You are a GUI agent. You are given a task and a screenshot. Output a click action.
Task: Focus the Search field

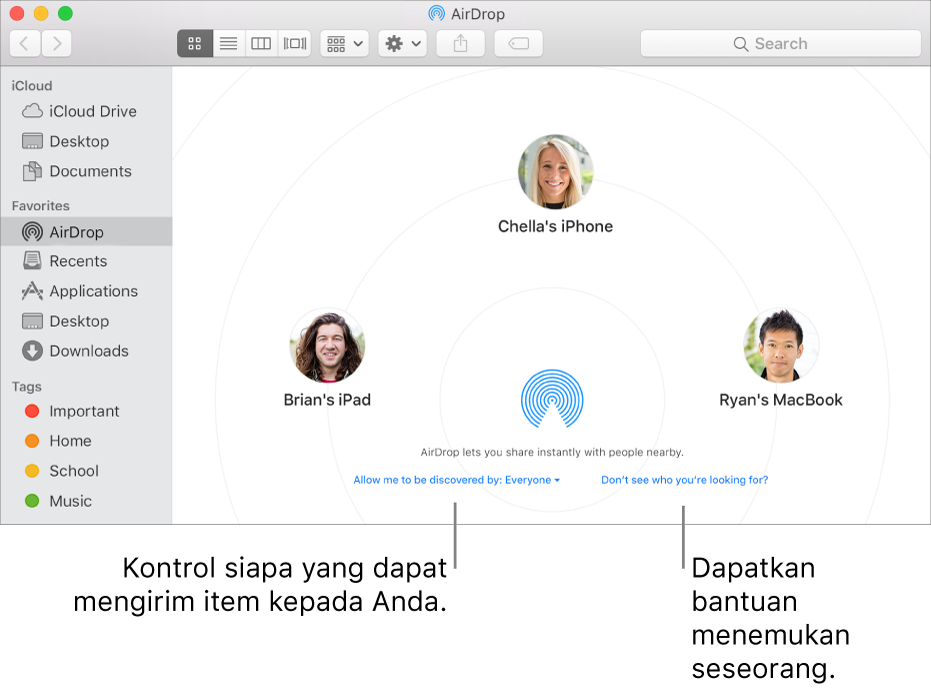pos(781,43)
